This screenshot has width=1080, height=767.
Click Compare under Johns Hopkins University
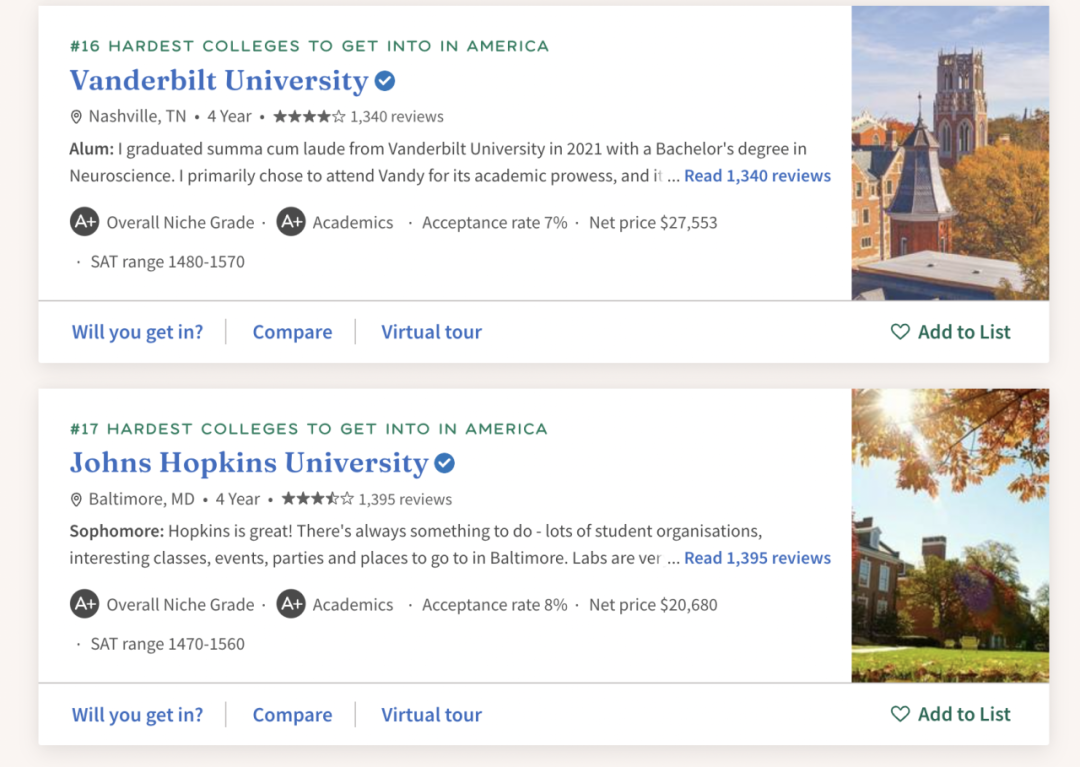point(292,715)
